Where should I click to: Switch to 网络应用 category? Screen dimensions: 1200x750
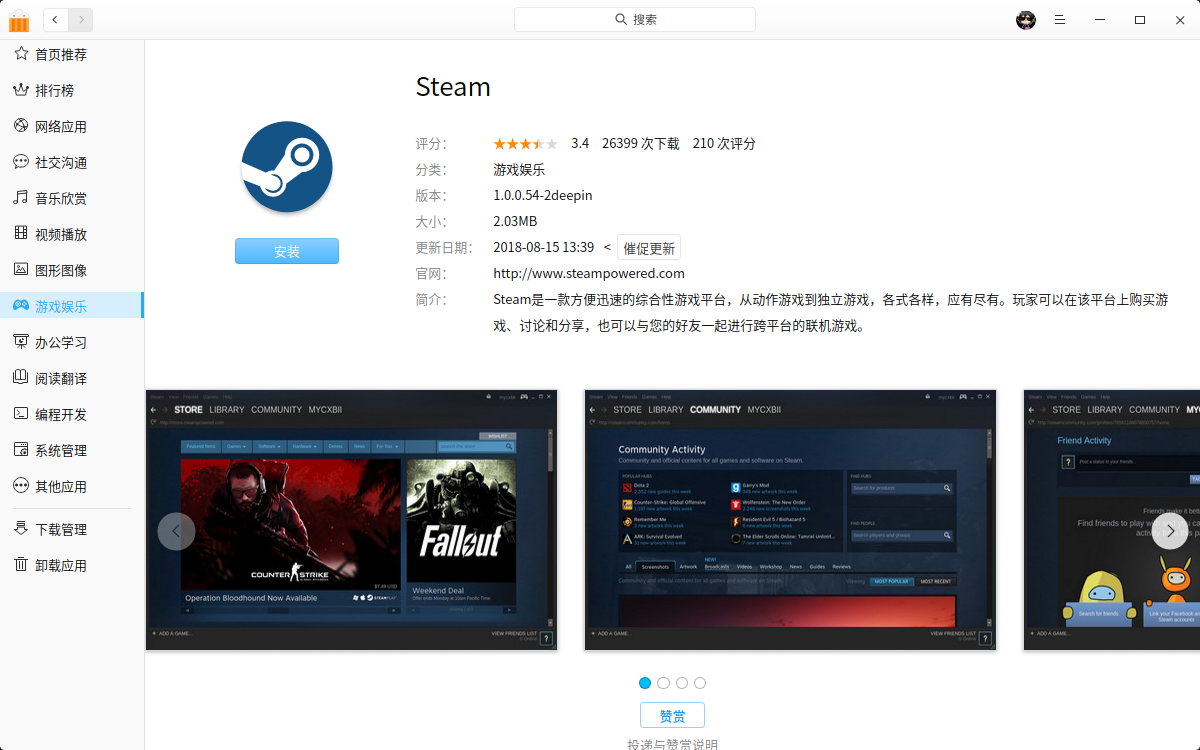pyautogui.click(x=60, y=126)
